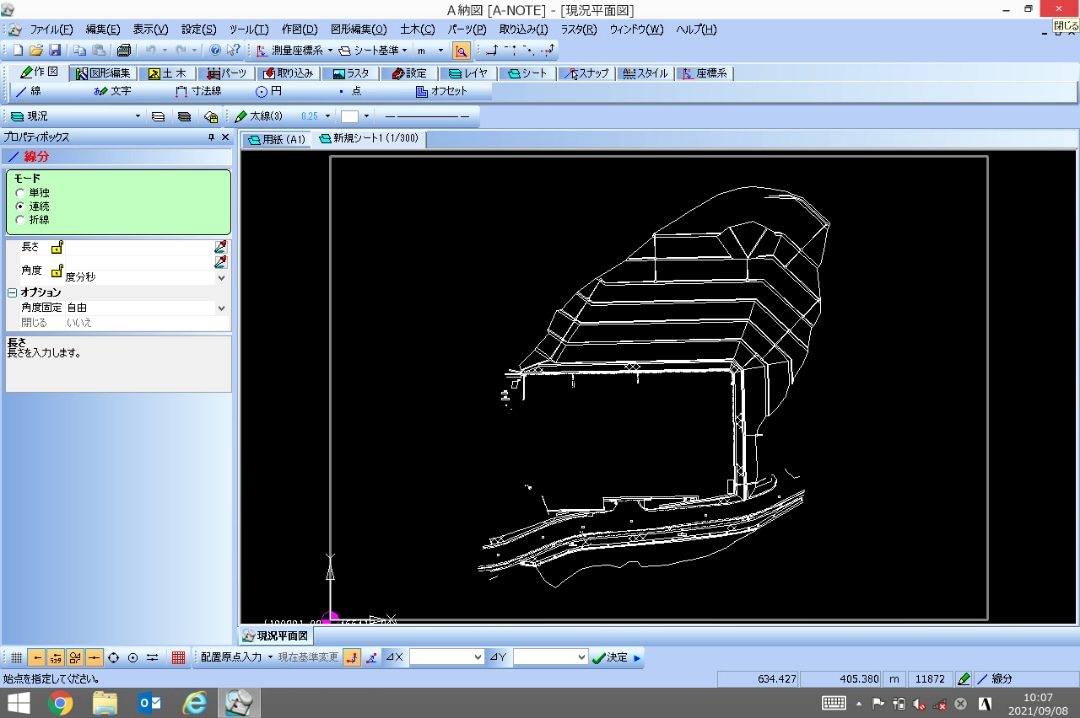
Task: Click the line style dash pattern selector
Action: pyautogui.click(x=427, y=116)
